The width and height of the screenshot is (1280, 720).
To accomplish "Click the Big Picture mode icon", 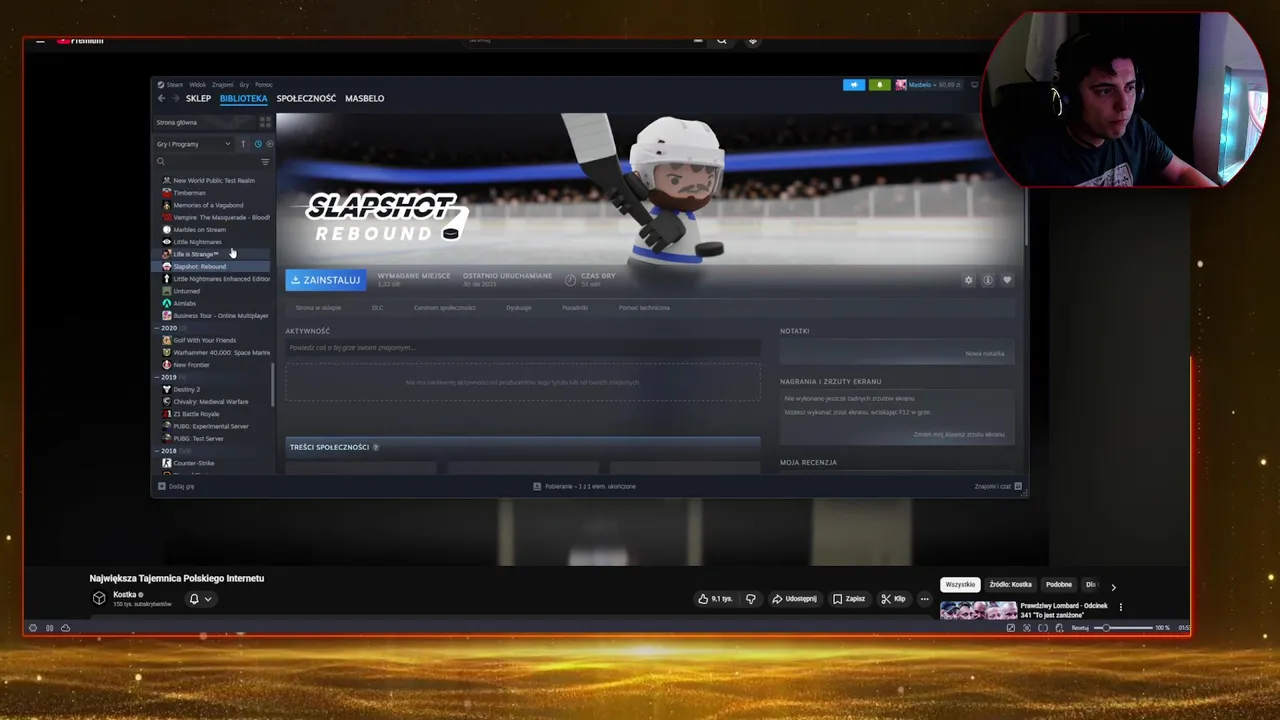I will (975, 85).
